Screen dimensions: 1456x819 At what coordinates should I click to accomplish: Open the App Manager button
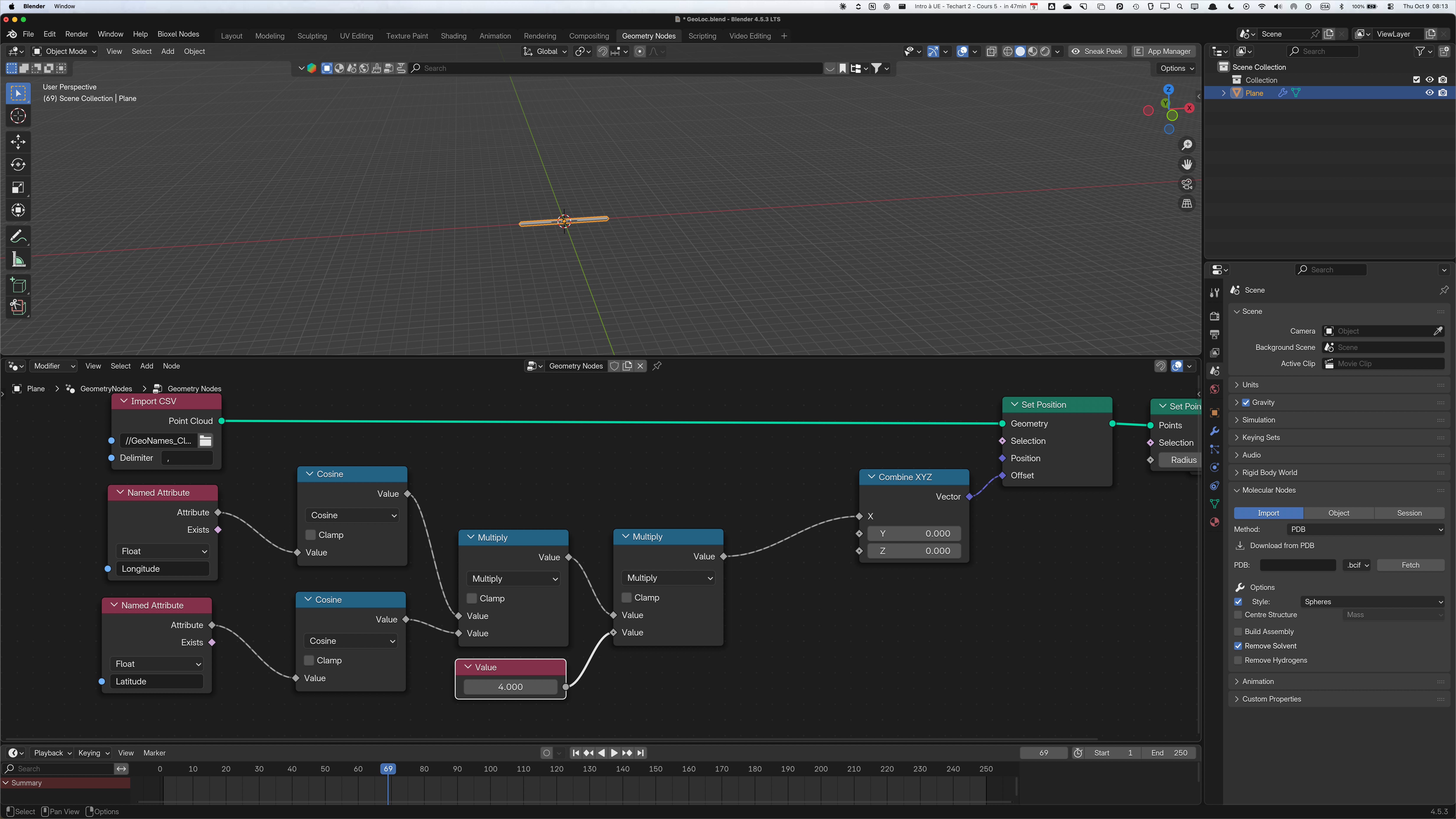coord(1164,51)
